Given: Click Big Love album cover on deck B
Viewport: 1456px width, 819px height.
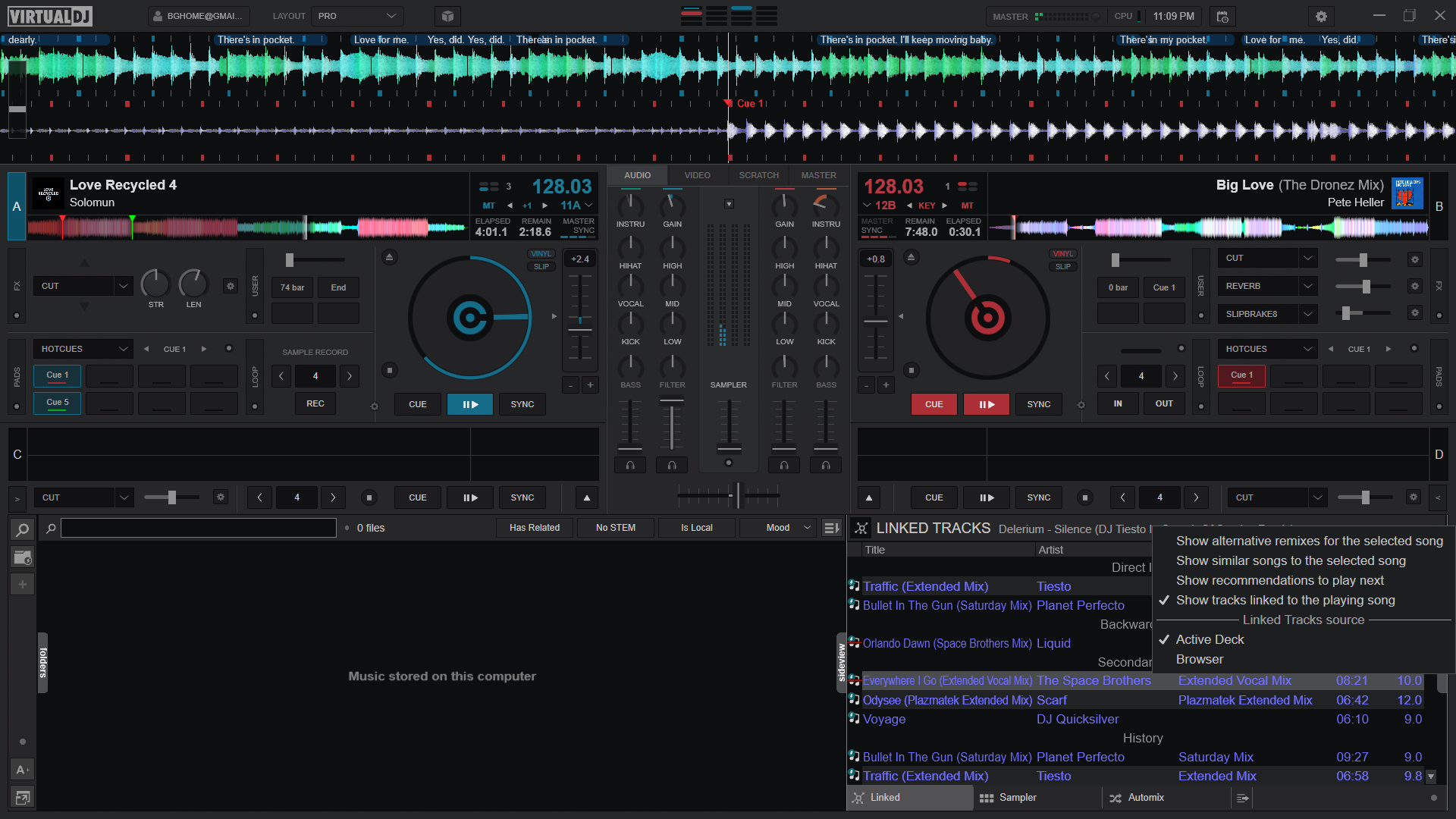Looking at the screenshot, I should (1407, 194).
